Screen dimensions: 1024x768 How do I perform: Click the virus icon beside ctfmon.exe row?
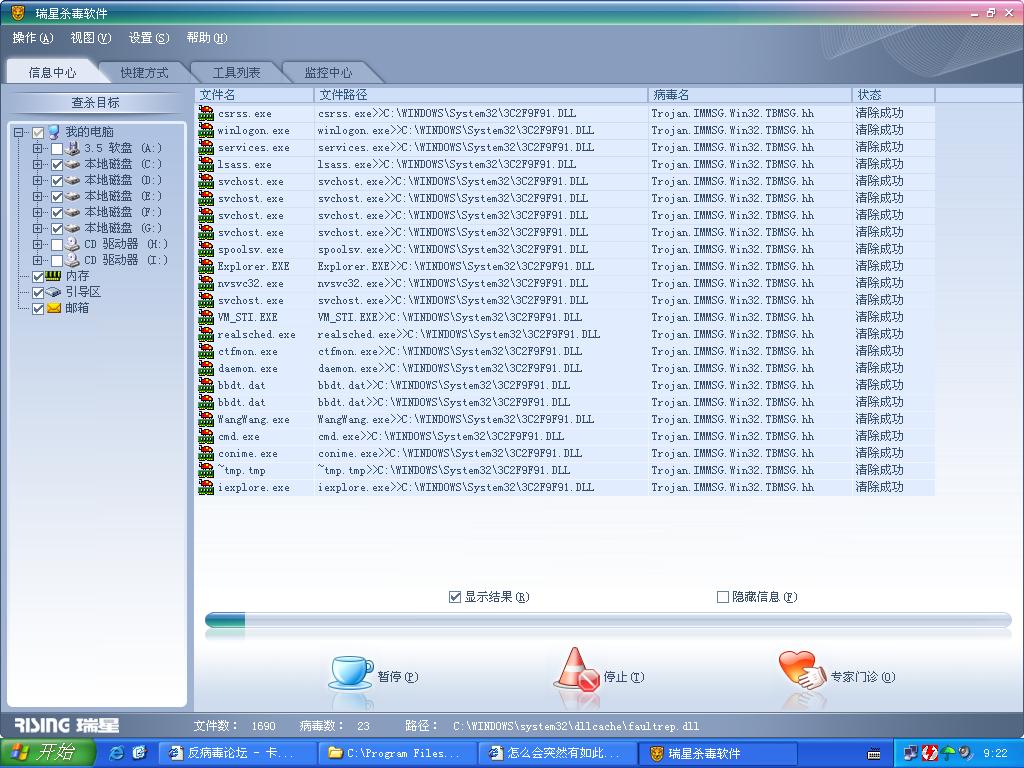click(x=206, y=351)
